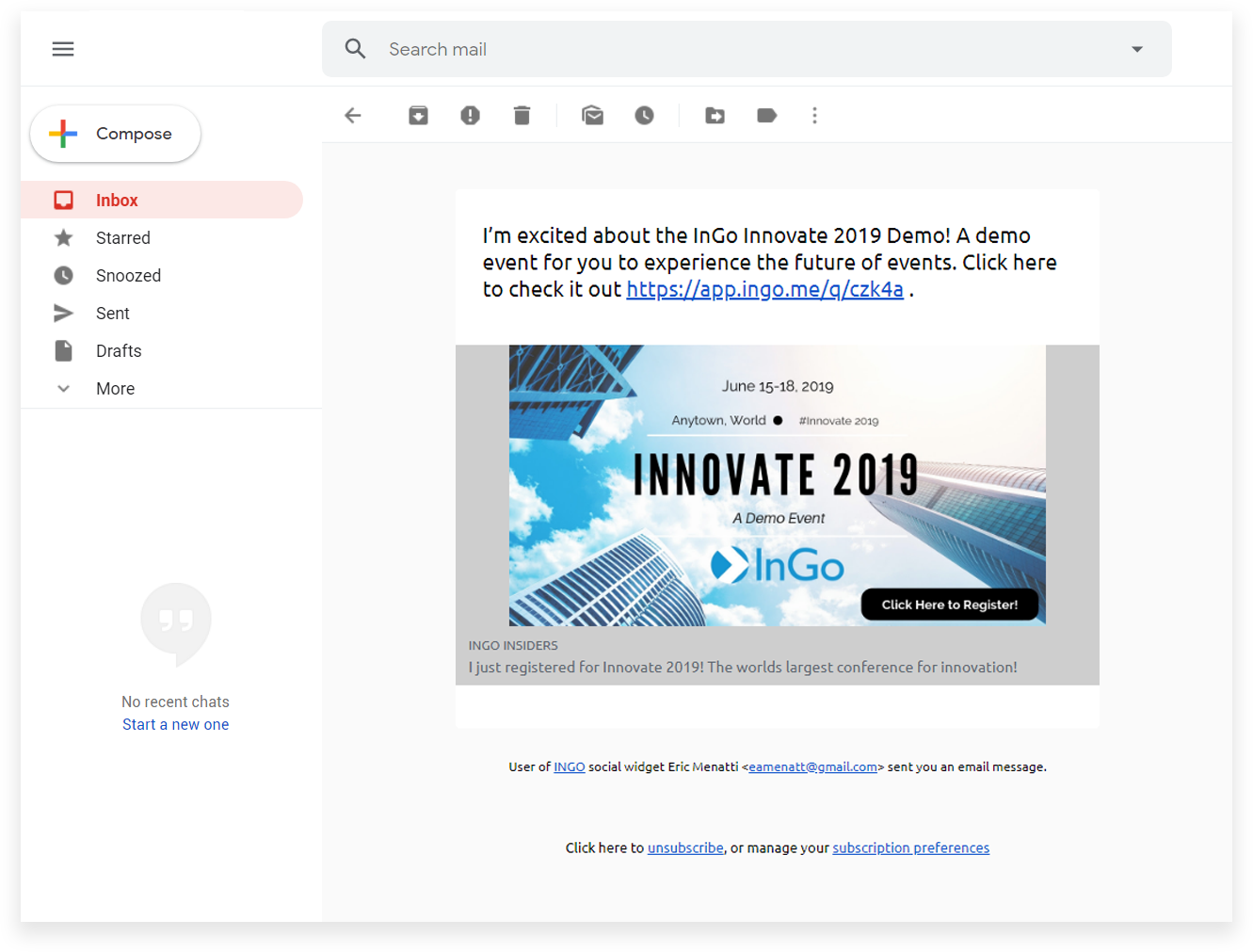Viewport: 1253px width, 952px height.
Task: Open the Snoozed folder
Action: [162, 275]
